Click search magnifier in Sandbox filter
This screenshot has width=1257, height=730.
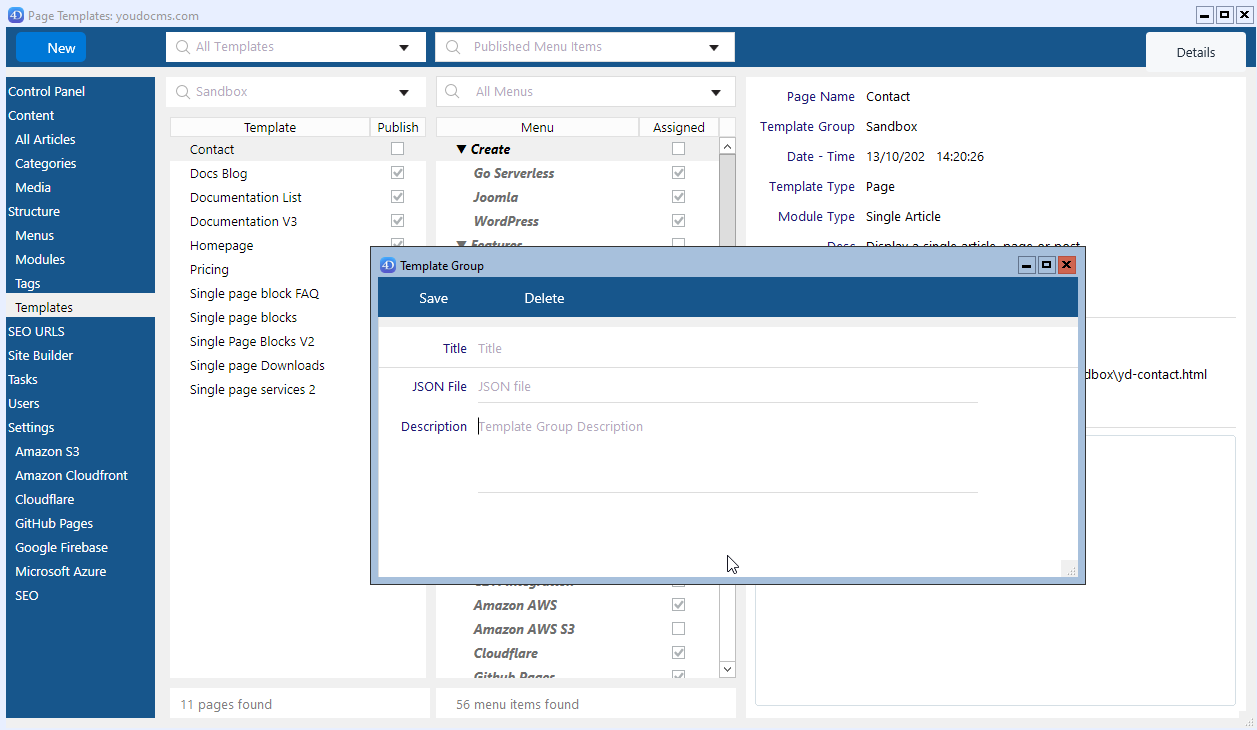[182, 92]
